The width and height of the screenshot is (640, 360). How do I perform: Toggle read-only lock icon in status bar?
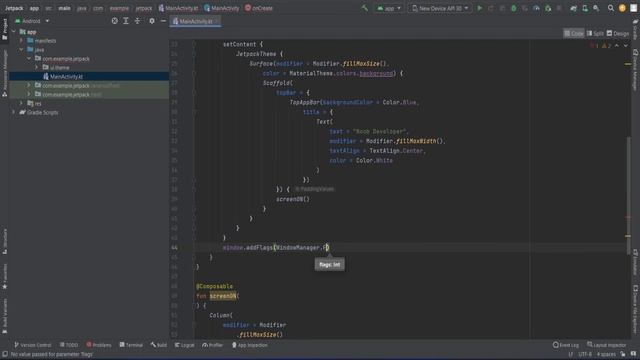[x=623, y=354]
